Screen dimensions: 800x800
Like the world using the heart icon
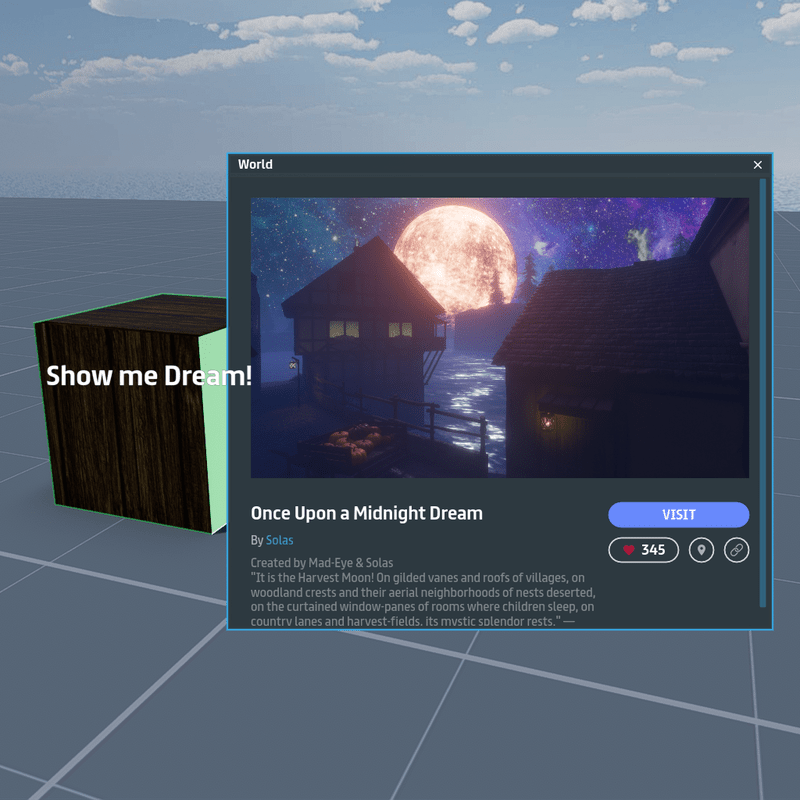pyautogui.click(x=629, y=550)
